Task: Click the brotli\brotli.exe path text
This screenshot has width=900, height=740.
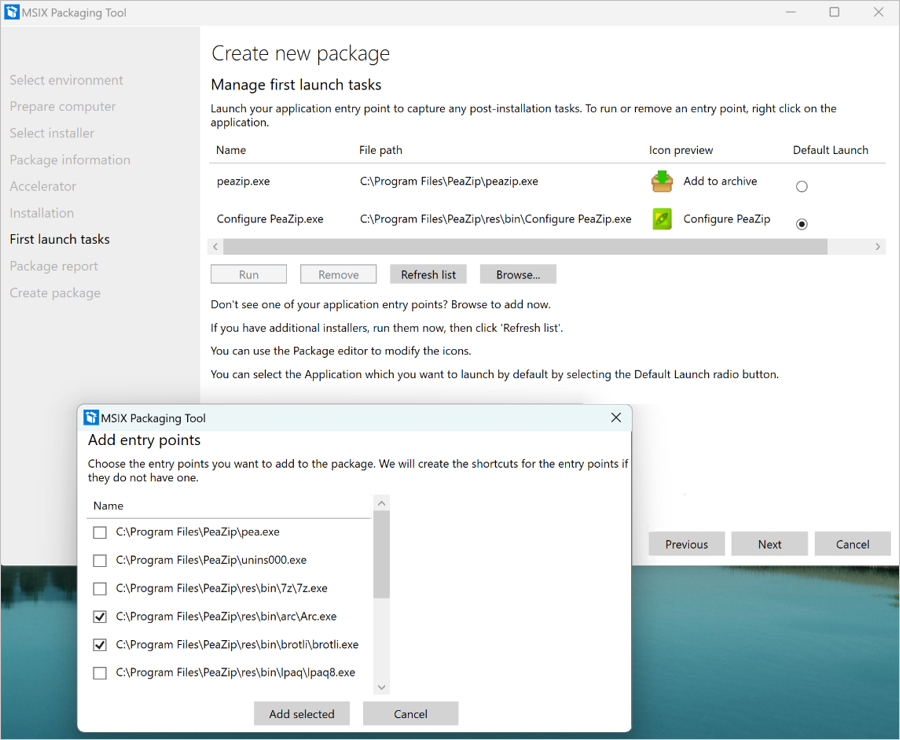Action: [x=237, y=645]
